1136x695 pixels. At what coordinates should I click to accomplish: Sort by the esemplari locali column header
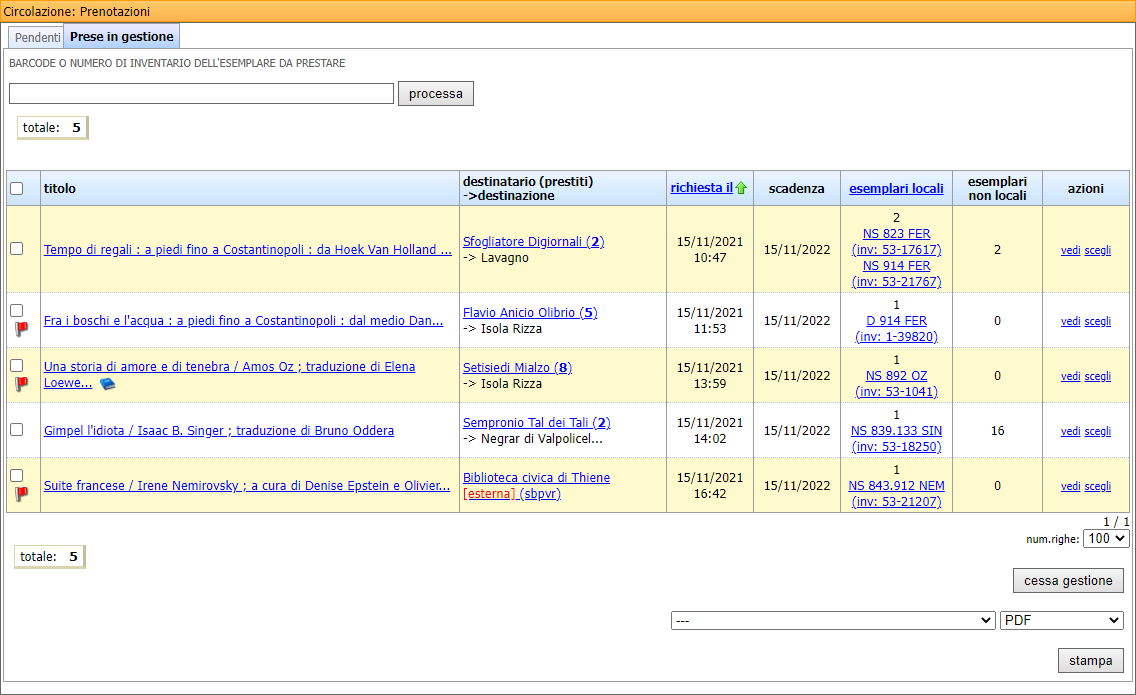point(896,188)
